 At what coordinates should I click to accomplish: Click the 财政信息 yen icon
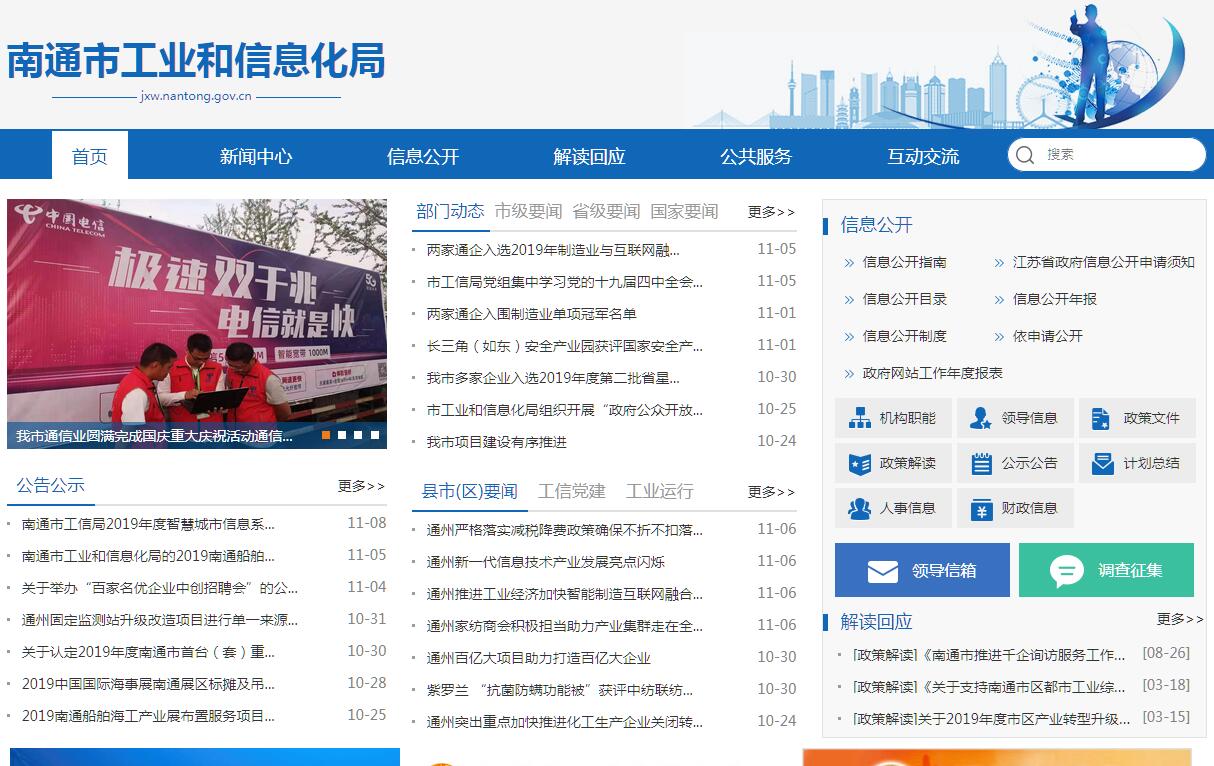coord(981,509)
